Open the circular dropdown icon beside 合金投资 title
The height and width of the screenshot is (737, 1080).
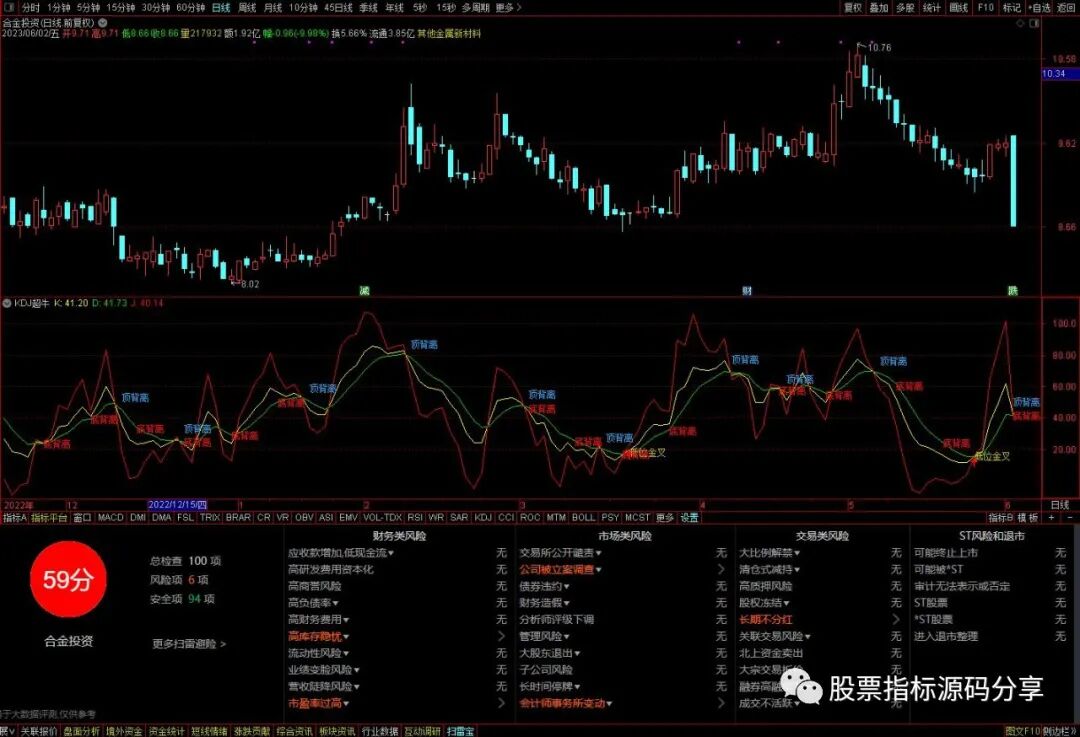(x=103, y=23)
